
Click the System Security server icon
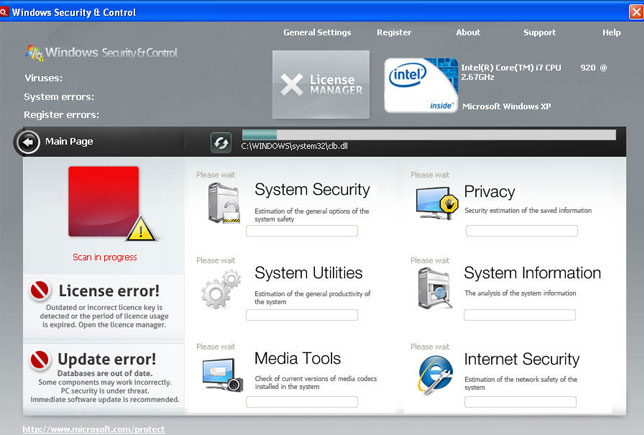point(224,203)
